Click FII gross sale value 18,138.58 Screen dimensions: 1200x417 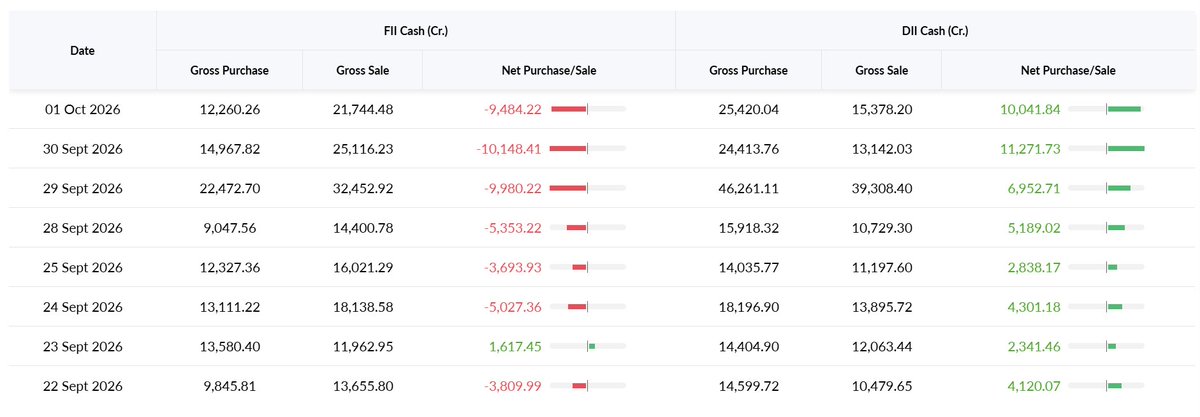pos(363,307)
